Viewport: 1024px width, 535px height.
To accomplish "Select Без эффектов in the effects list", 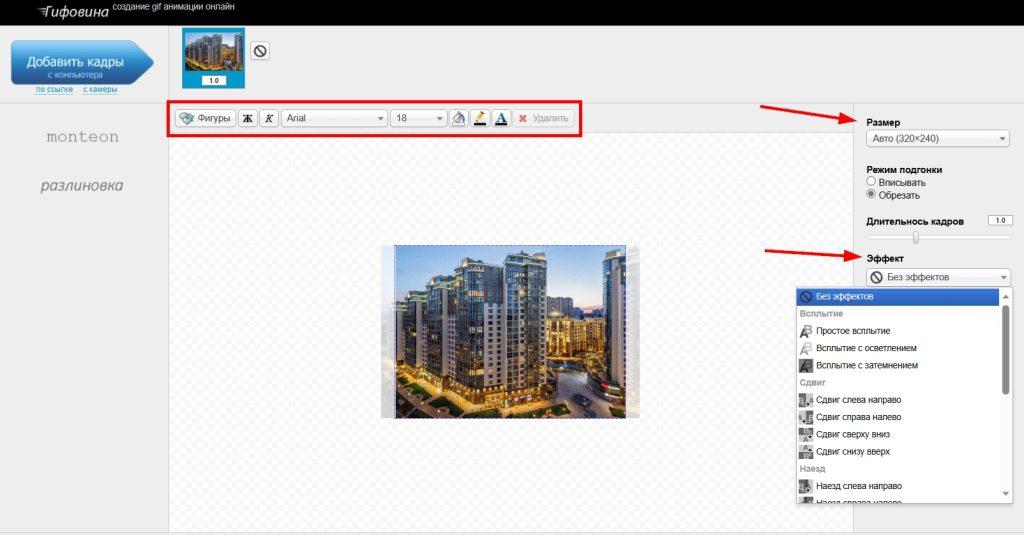I will click(x=898, y=297).
